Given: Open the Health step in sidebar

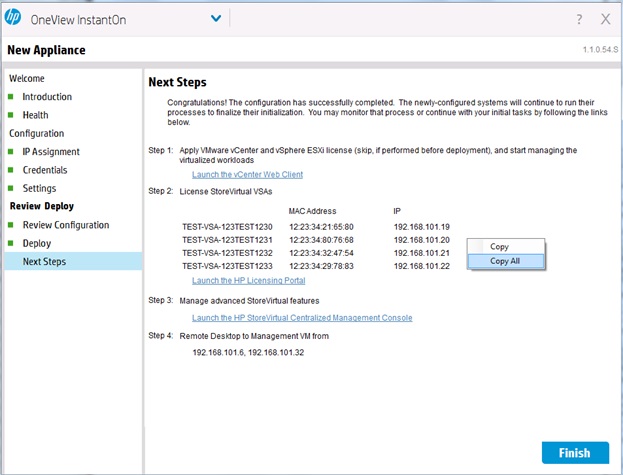Looking at the screenshot, I should [35, 115].
